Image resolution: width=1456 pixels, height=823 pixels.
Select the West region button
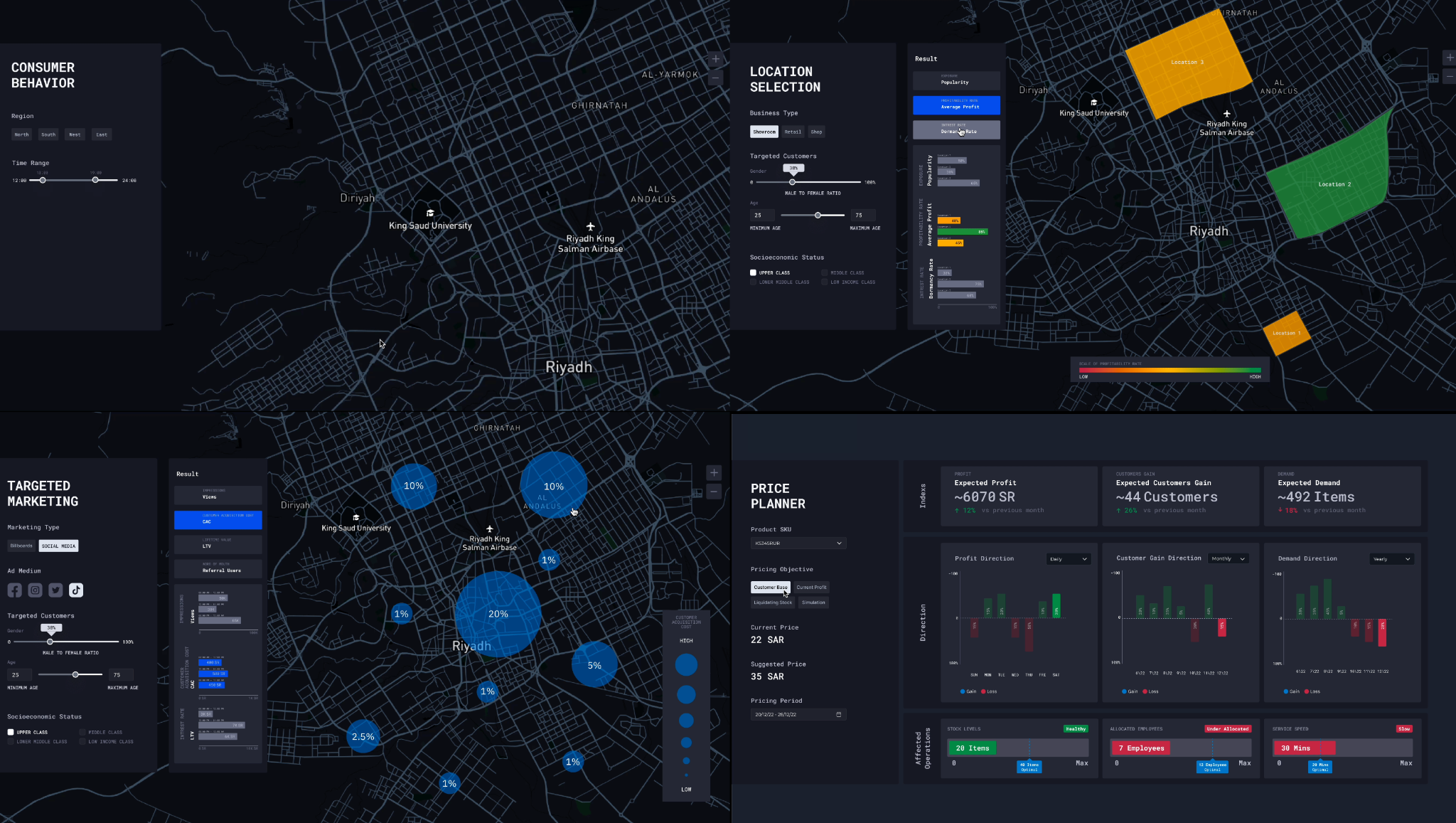(75, 134)
